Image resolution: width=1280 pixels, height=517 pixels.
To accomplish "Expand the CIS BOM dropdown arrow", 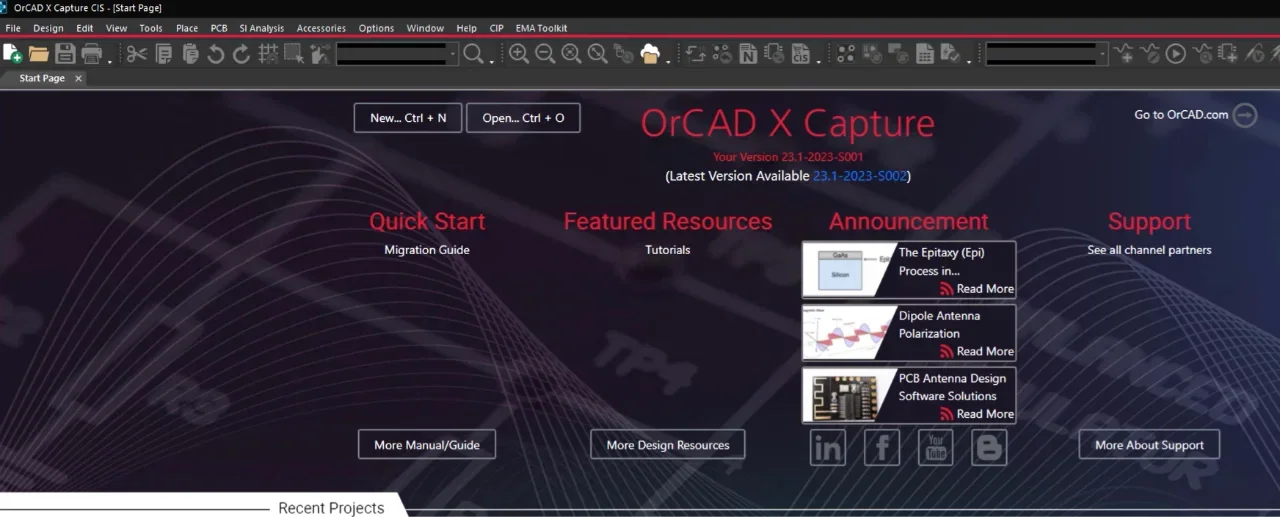I will click(818, 61).
